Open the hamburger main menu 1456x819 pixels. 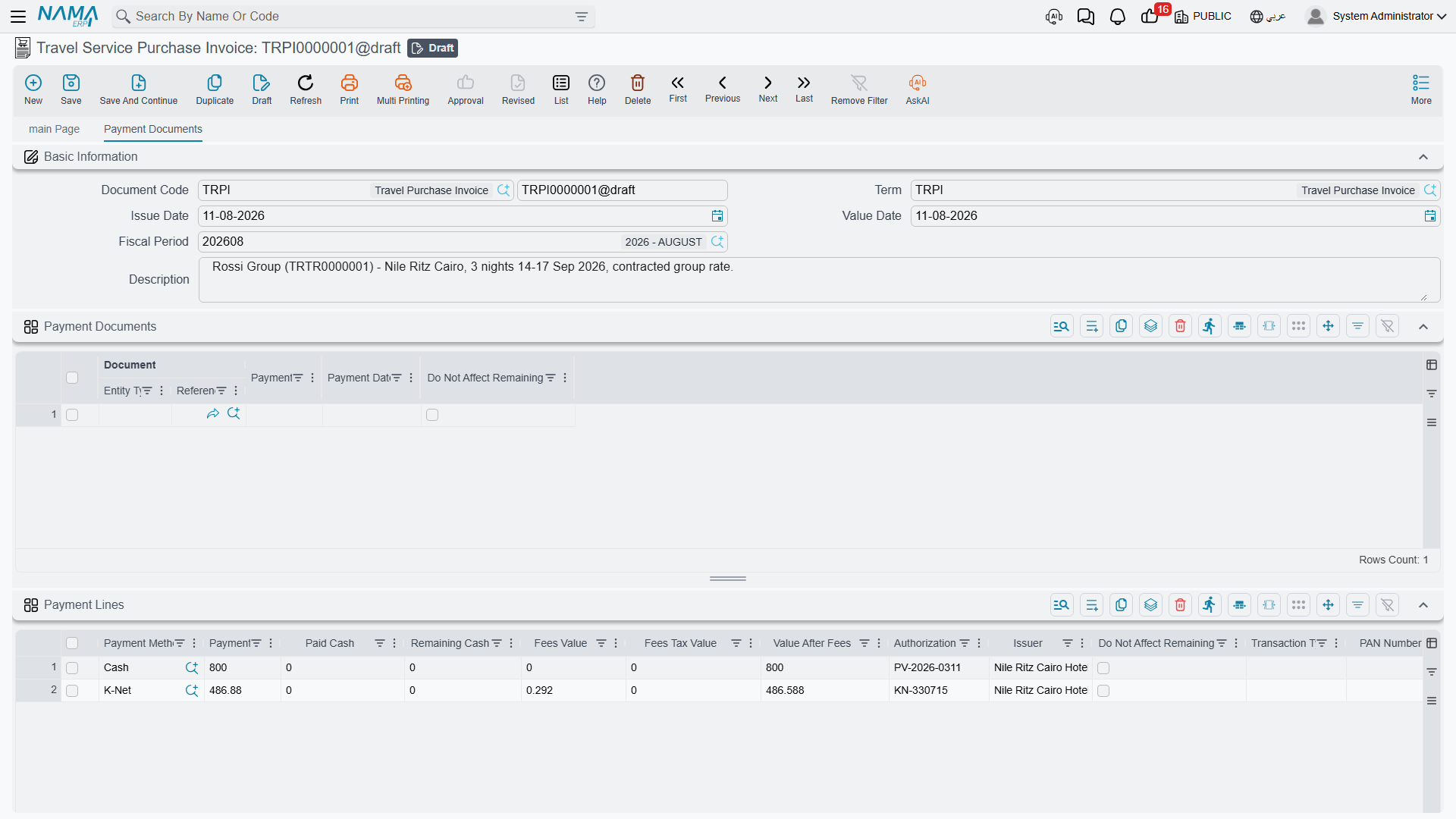click(x=18, y=16)
